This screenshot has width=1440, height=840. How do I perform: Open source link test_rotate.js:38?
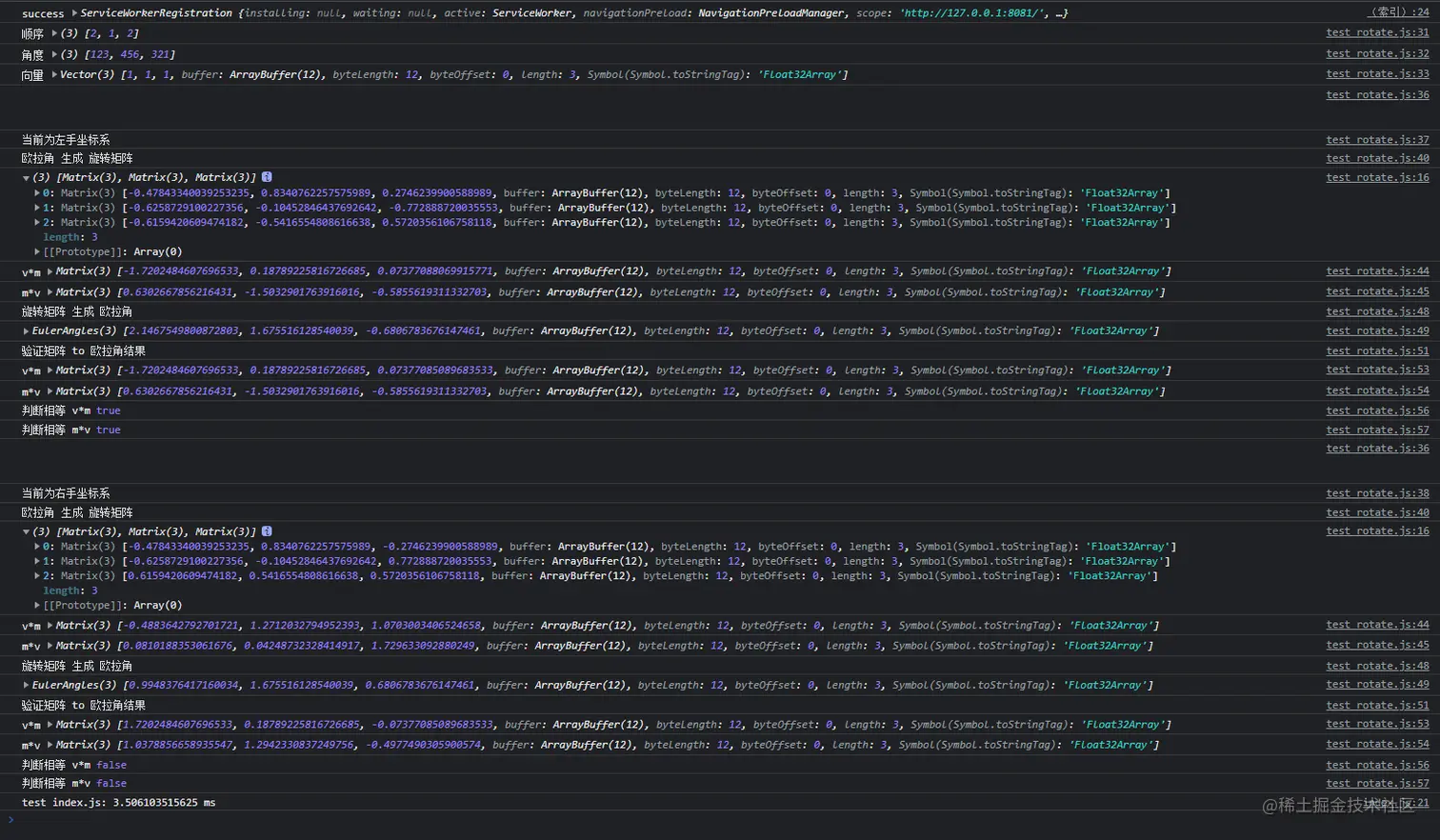(x=1377, y=493)
